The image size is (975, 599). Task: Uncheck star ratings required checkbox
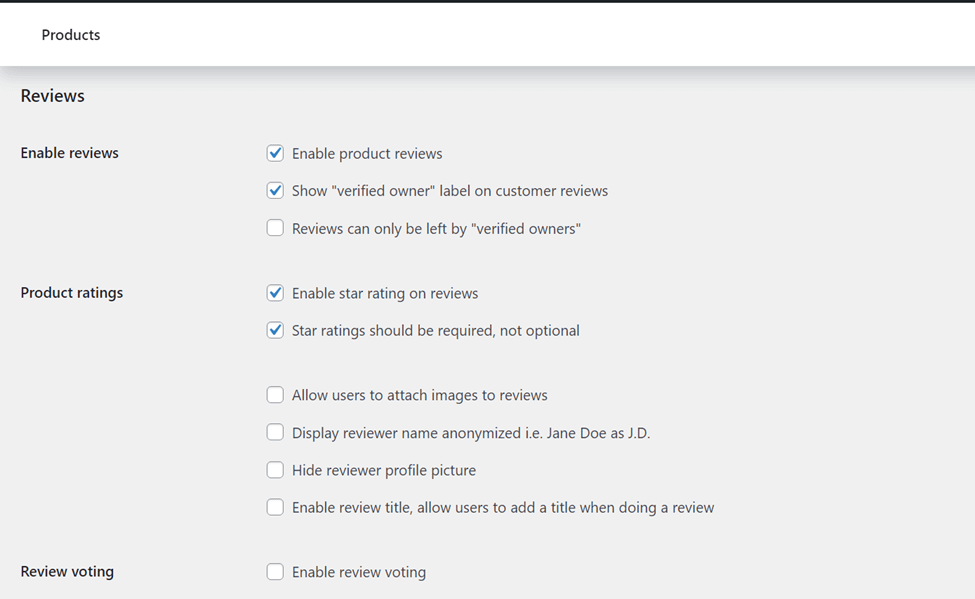(275, 330)
